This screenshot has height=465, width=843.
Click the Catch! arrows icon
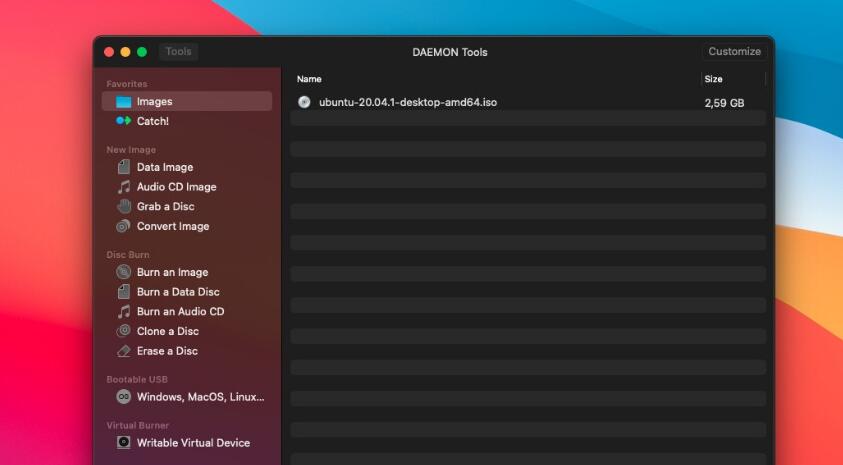(124, 121)
